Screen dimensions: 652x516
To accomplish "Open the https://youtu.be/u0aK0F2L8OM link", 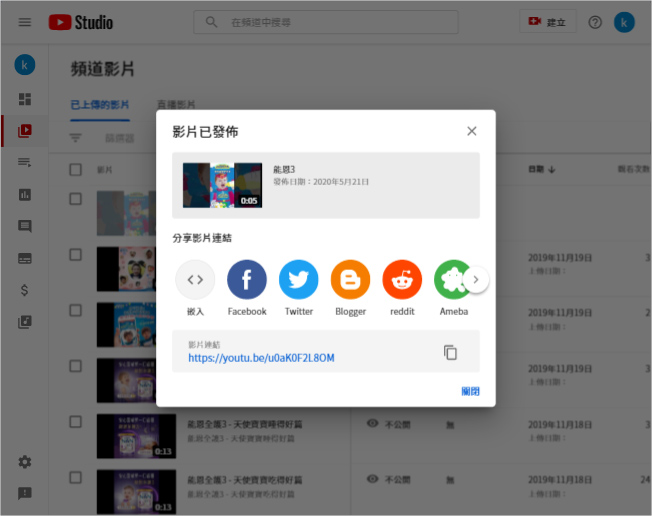I will coord(261,358).
